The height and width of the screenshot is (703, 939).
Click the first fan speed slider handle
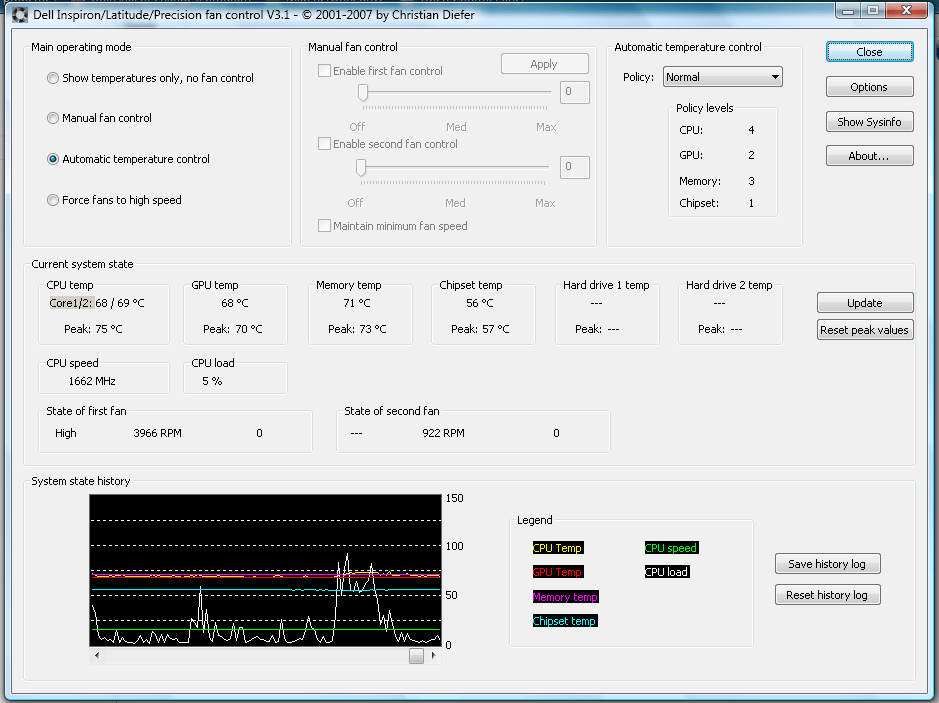pos(365,93)
